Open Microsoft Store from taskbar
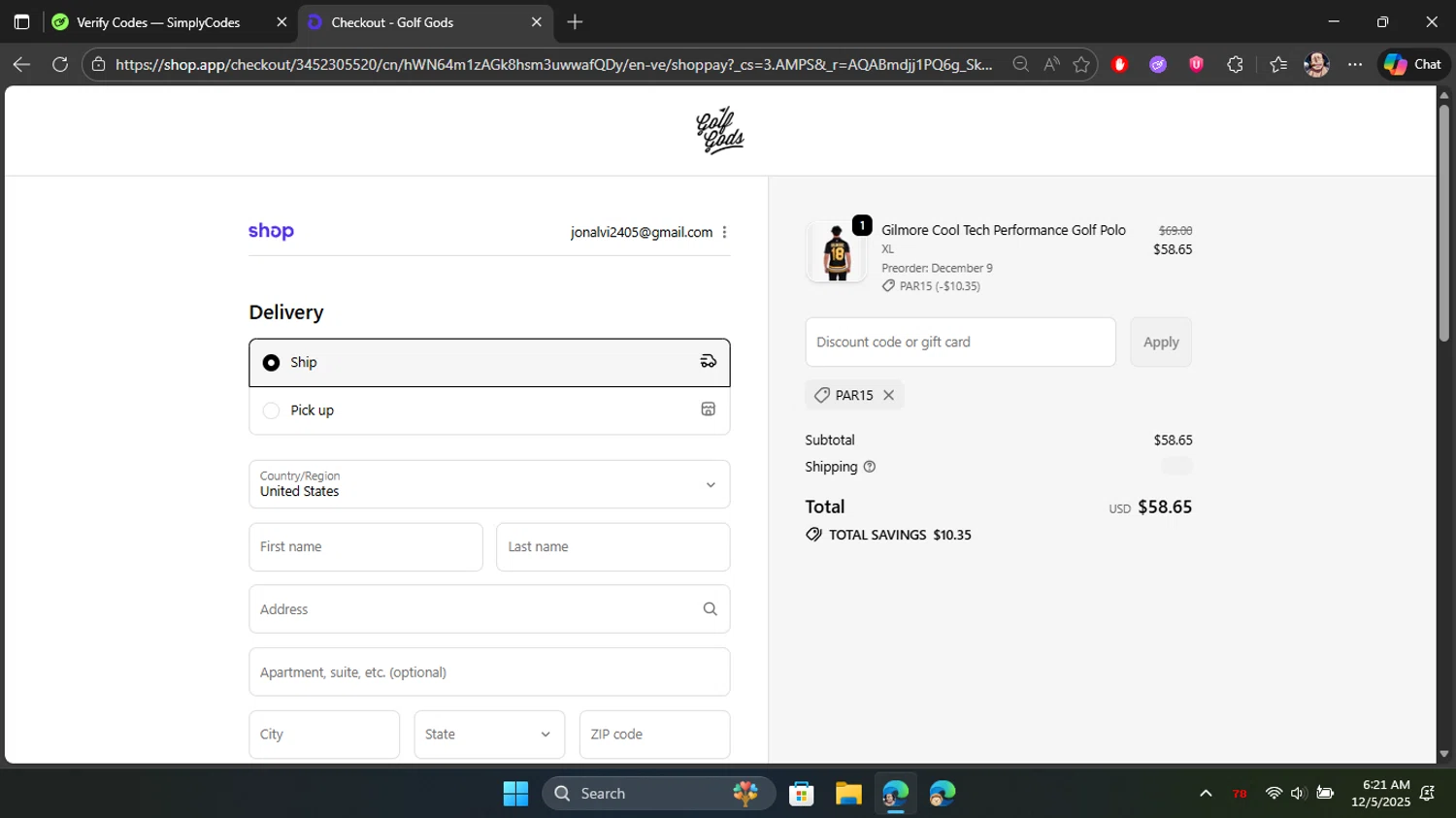1456x818 pixels. click(802, 794)
